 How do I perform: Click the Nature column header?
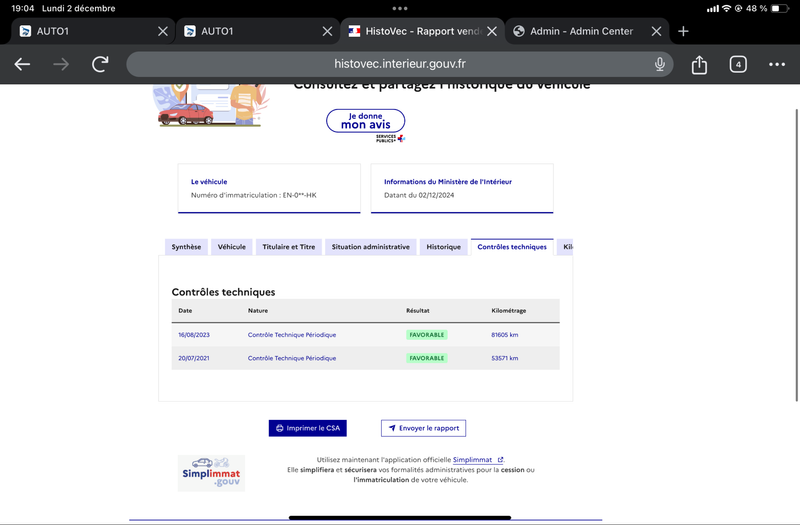click(x=258, y=310)
